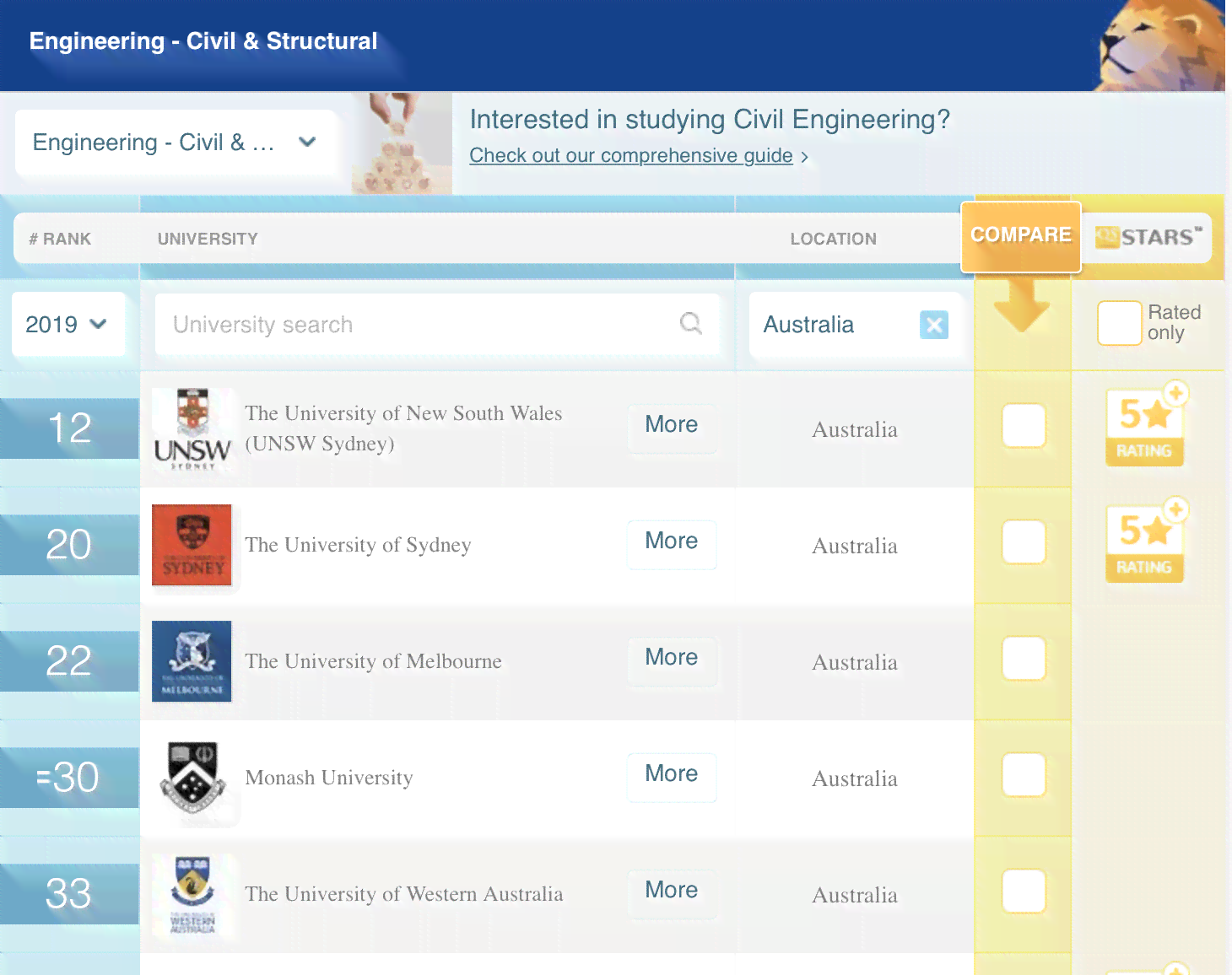Click Australia location in Monash row
1232x975 pixels.
point(855,778)
